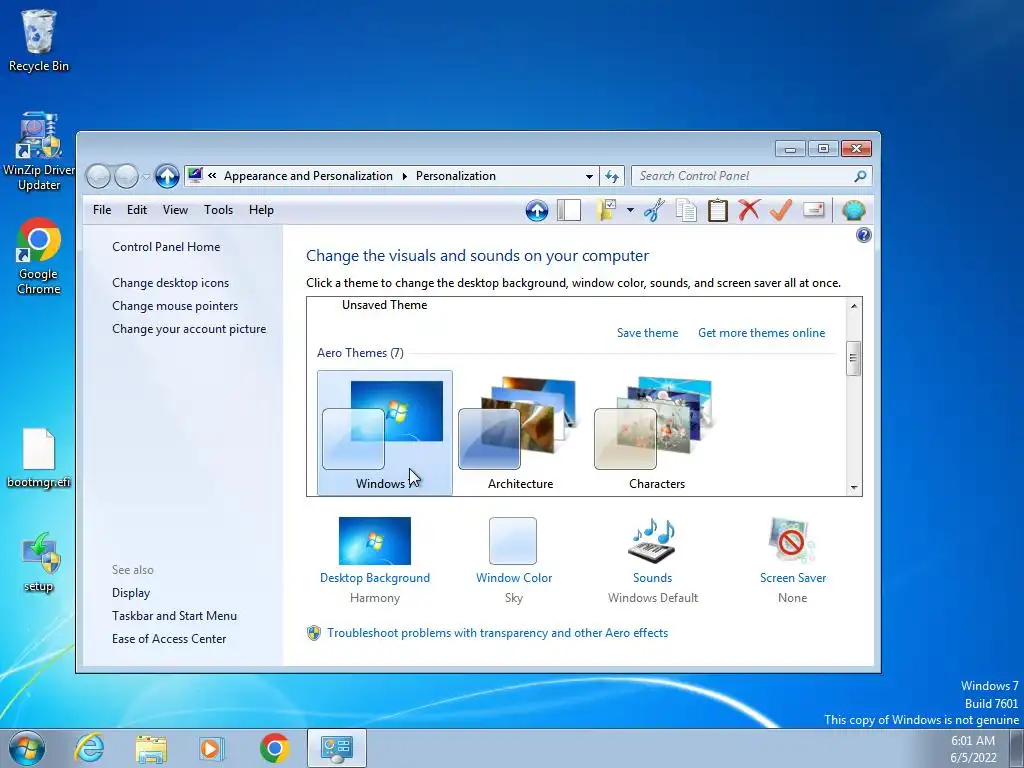The image size is (1024, 768).
Task: Click the Copy pages icon
Action: coord(686,210)
